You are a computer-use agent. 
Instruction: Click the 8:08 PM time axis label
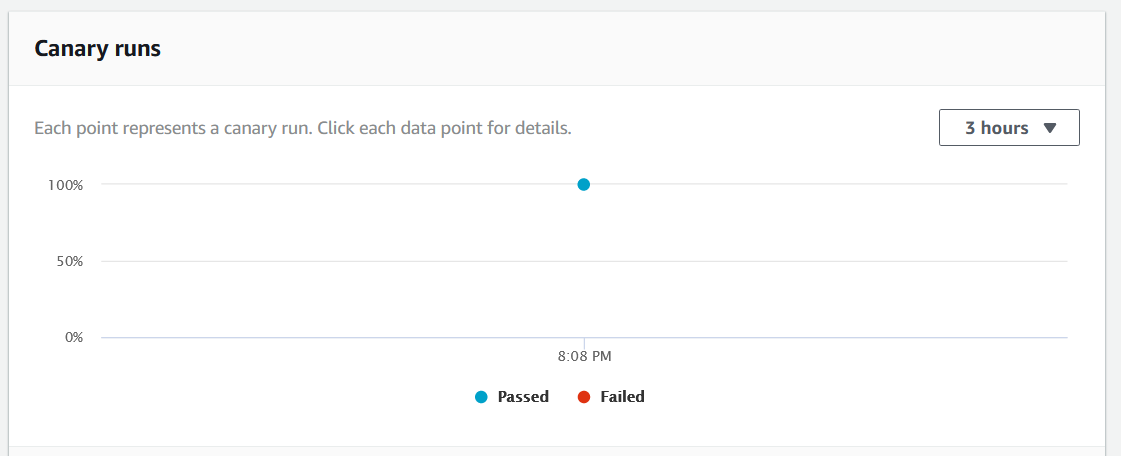pos(585,356)
